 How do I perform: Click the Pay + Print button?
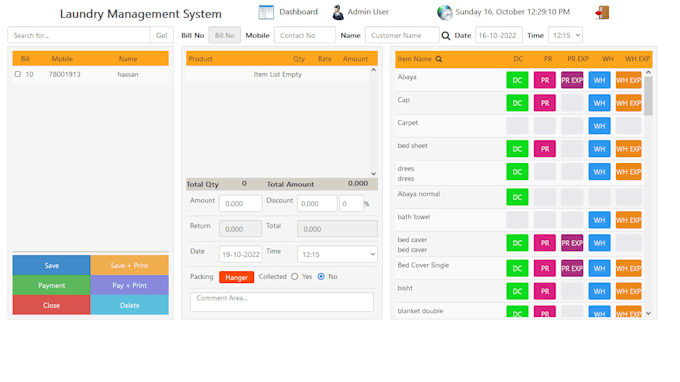coord(129,285)
